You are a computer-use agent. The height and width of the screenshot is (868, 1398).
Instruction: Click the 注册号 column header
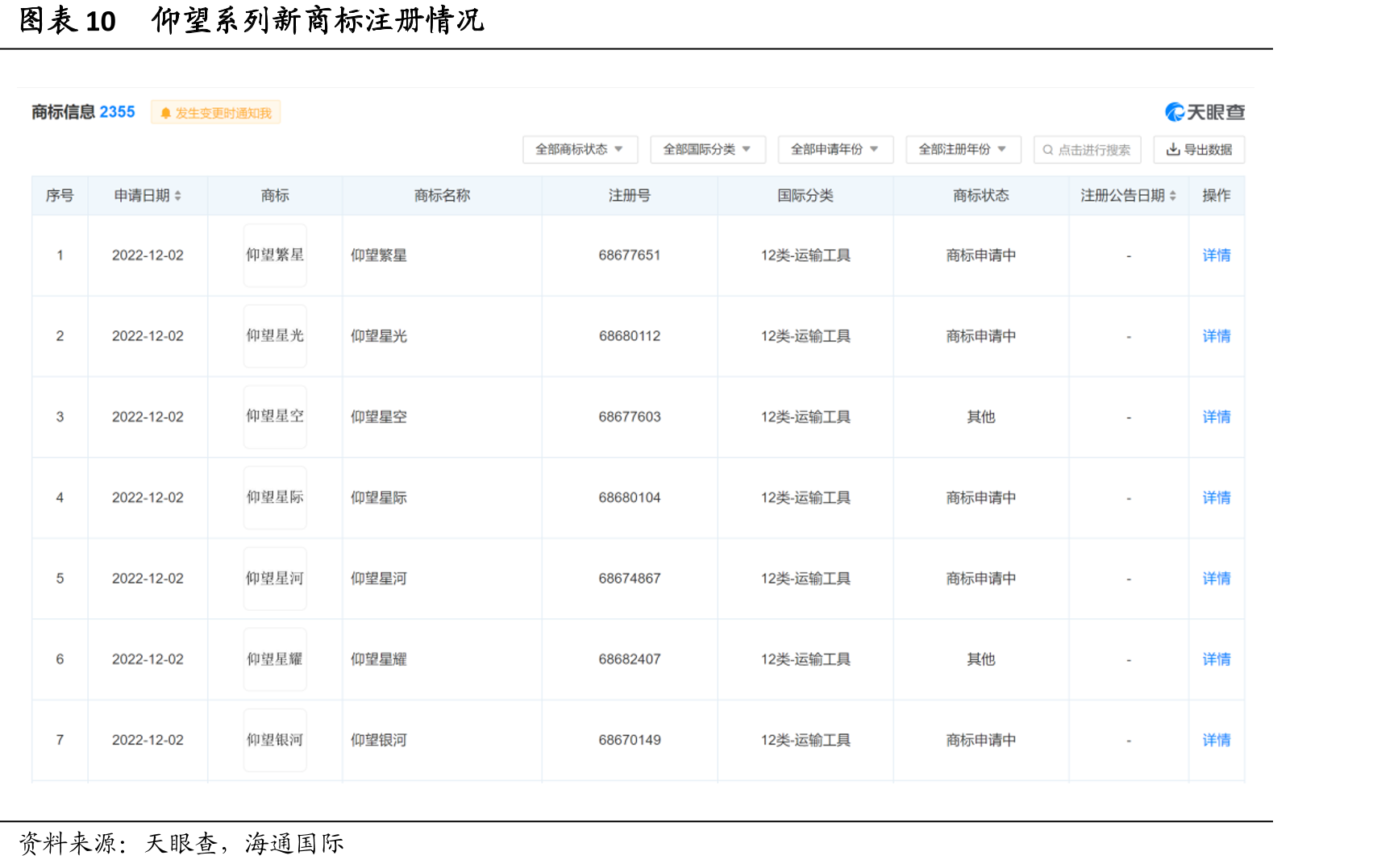click(630, 196)
